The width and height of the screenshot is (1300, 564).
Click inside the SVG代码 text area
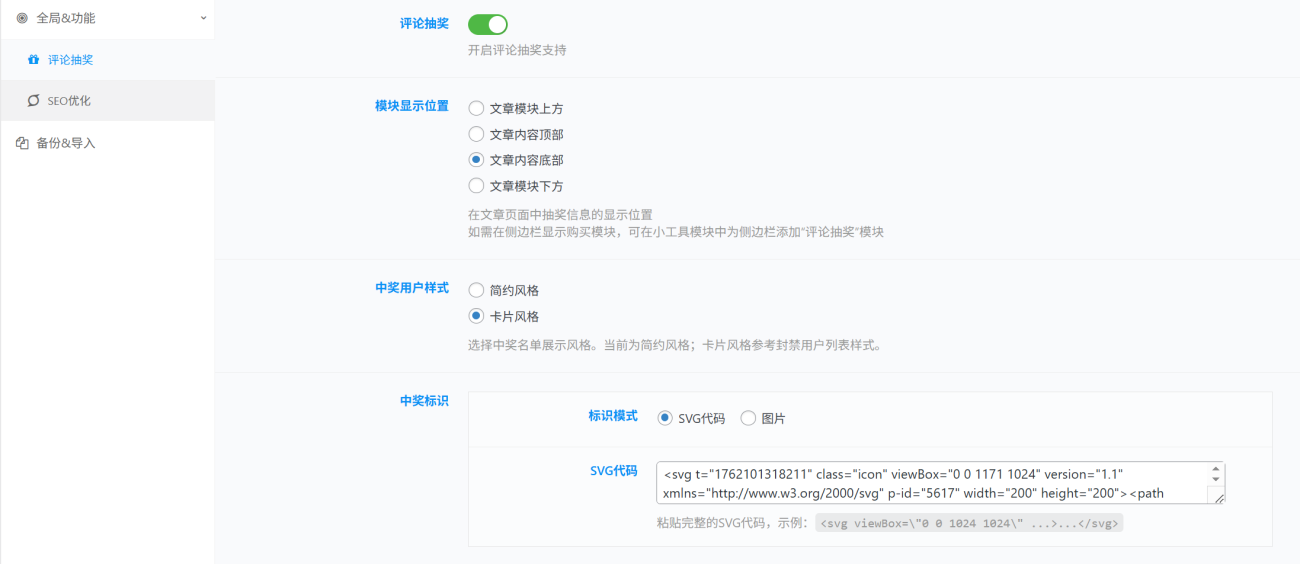(930, 483)
